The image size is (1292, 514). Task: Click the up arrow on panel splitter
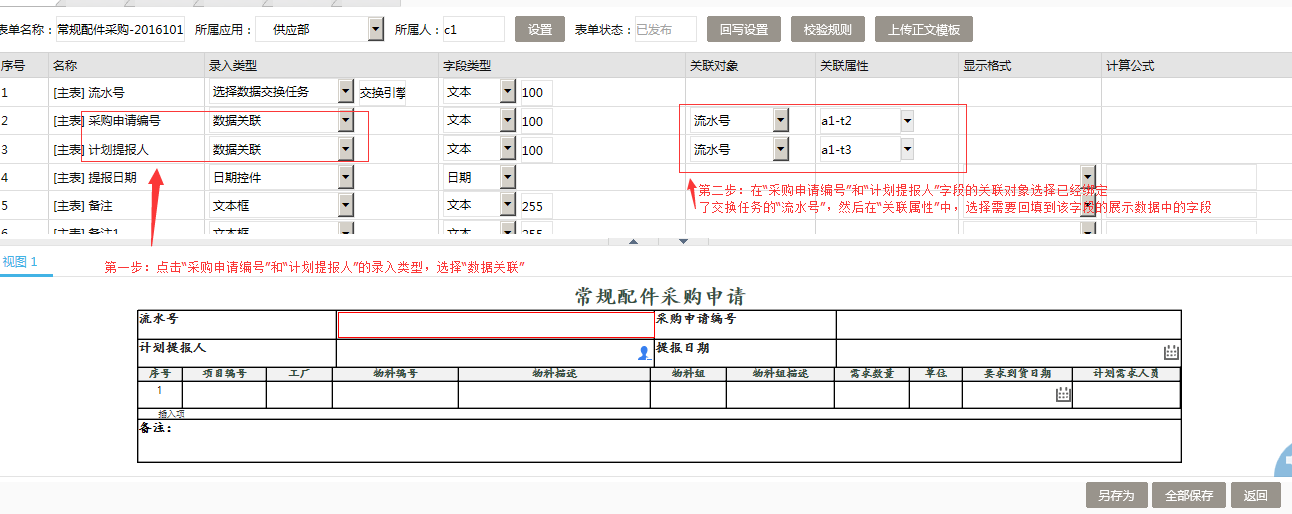pyautogui.click(x=633, y=241)
